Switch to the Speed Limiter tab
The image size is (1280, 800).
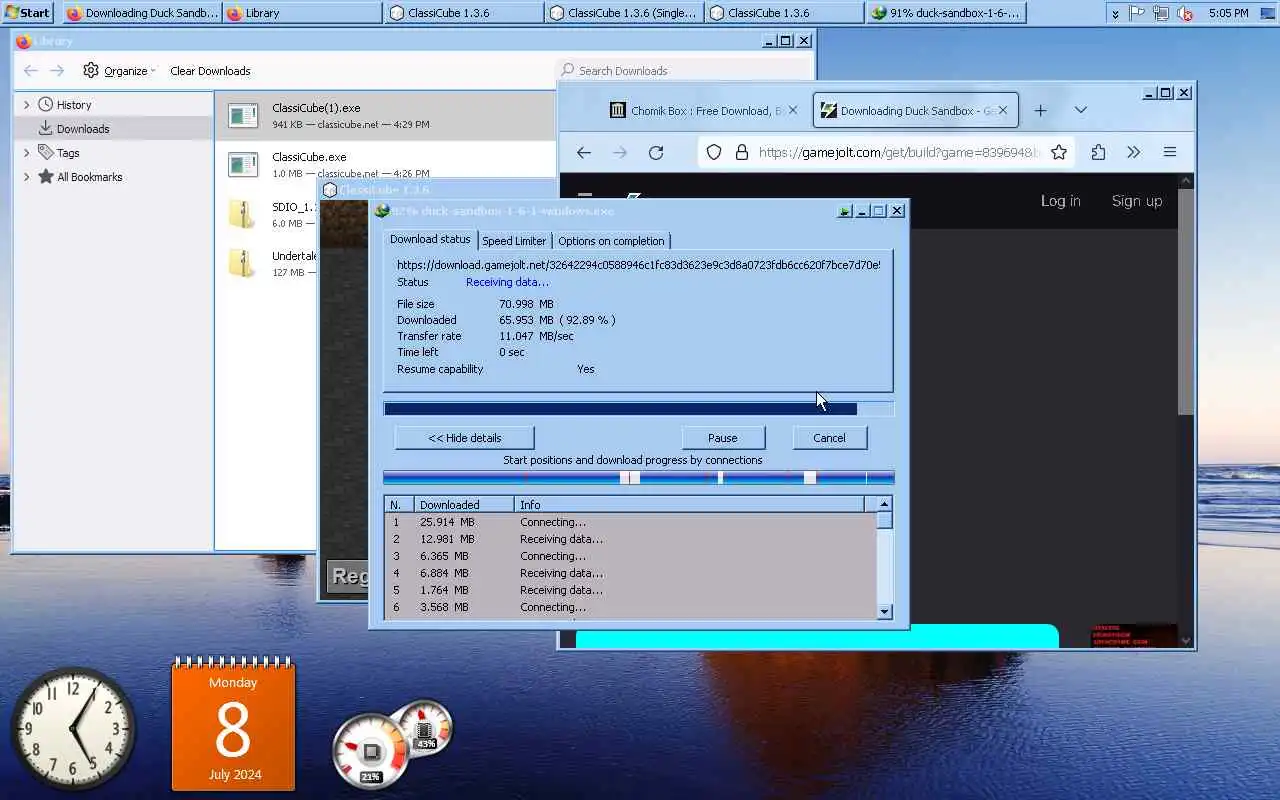click(514, 241)
